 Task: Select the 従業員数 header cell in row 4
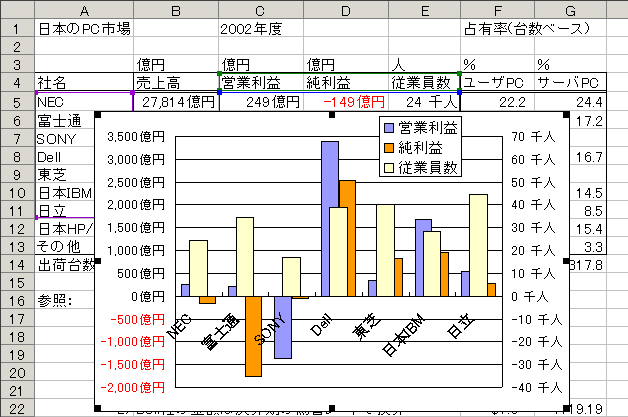(424, 82)
